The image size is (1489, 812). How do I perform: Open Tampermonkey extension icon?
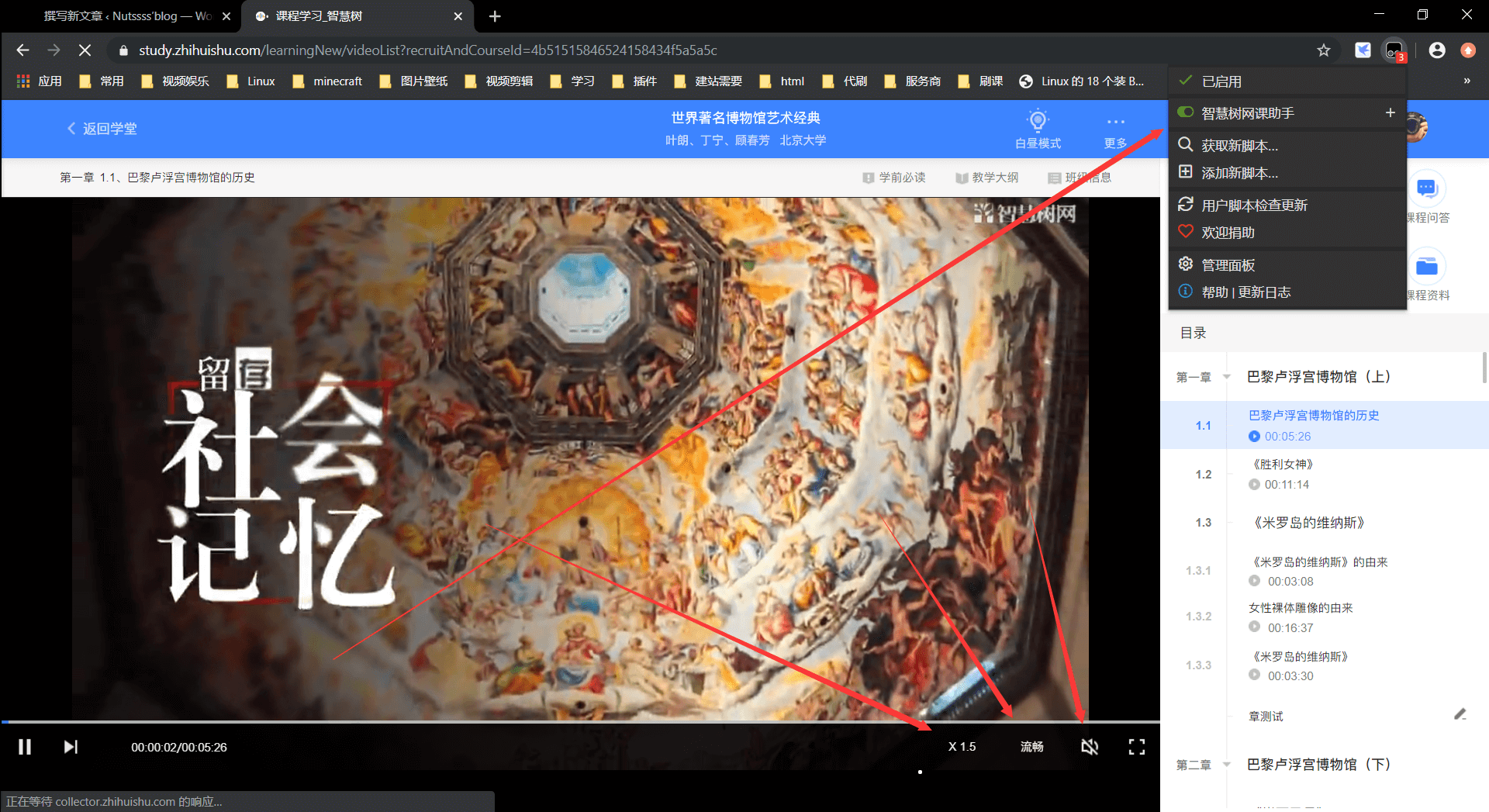(x=1394, y=50)
